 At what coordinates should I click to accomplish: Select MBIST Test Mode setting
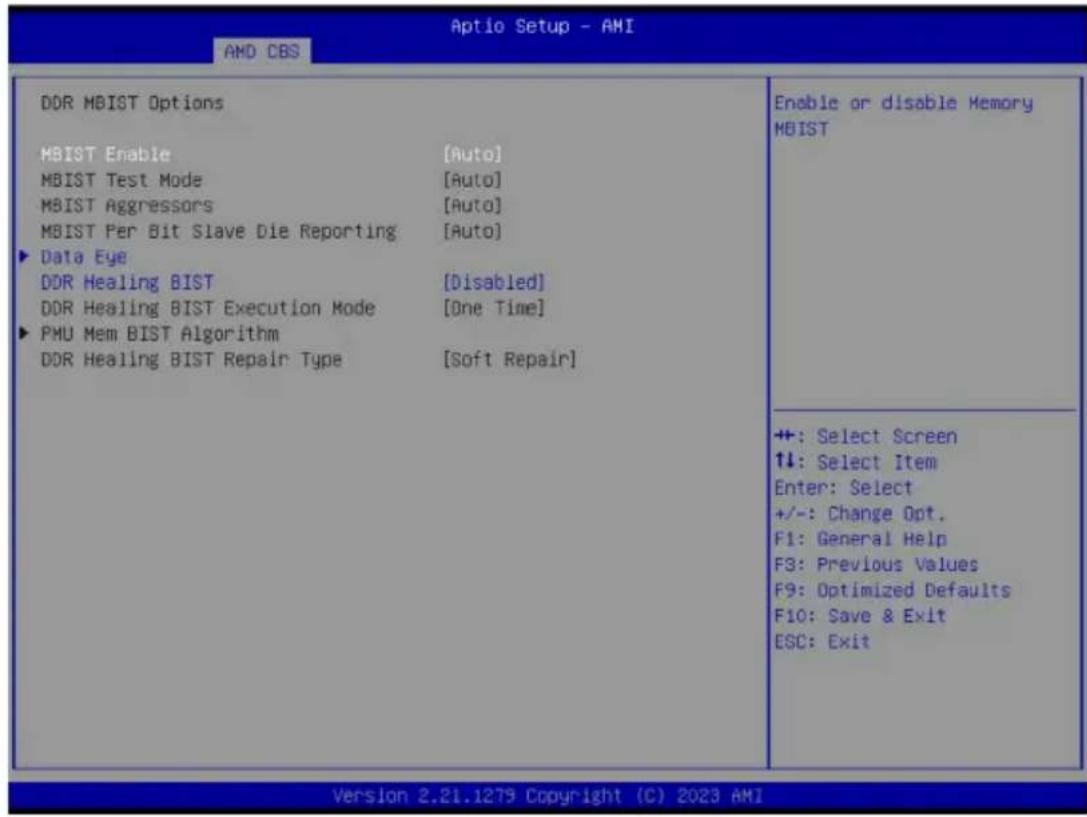121,180
